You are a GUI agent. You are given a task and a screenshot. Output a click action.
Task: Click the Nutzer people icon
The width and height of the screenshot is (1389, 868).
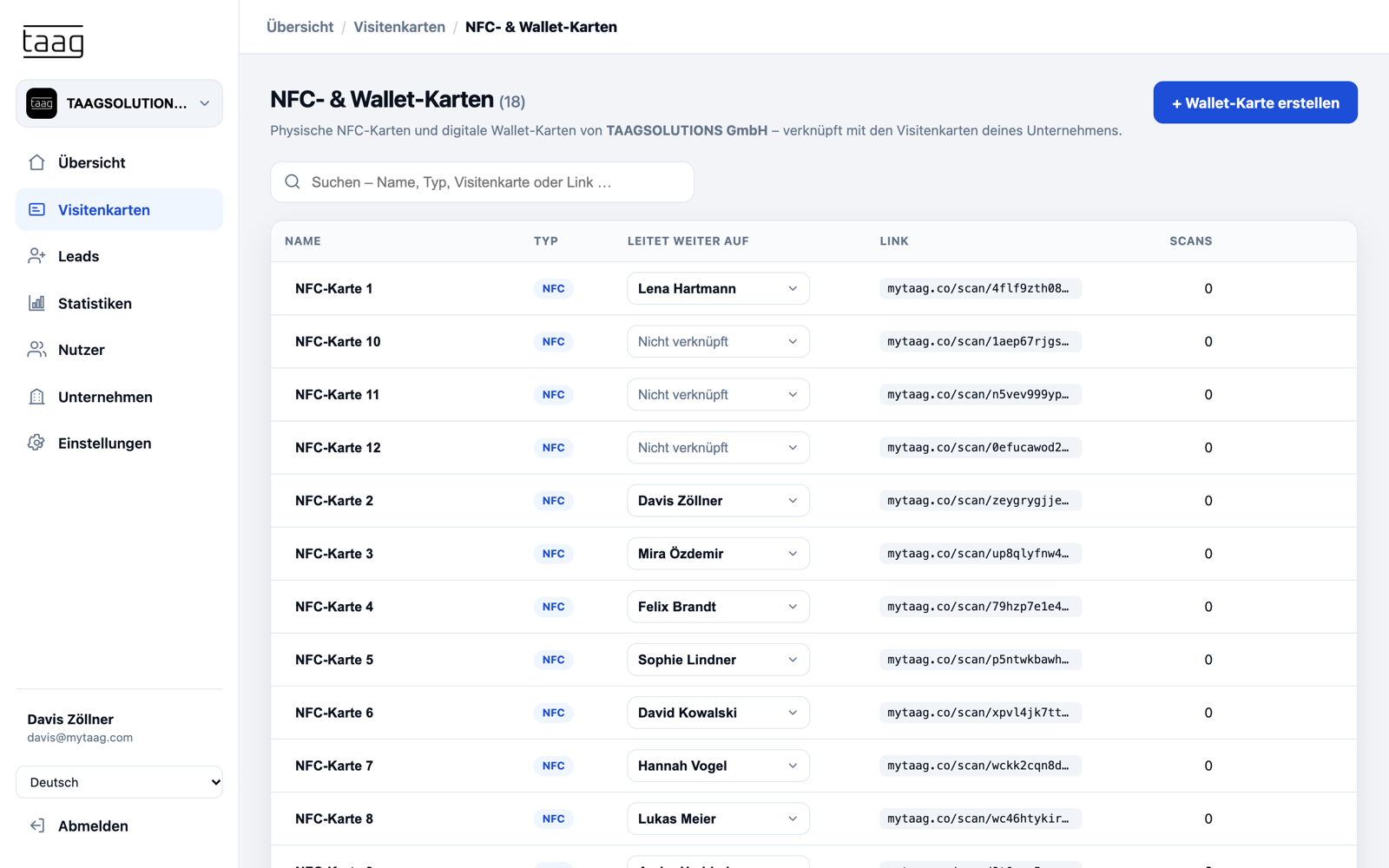pyautogui.click(x=36, y=350)
